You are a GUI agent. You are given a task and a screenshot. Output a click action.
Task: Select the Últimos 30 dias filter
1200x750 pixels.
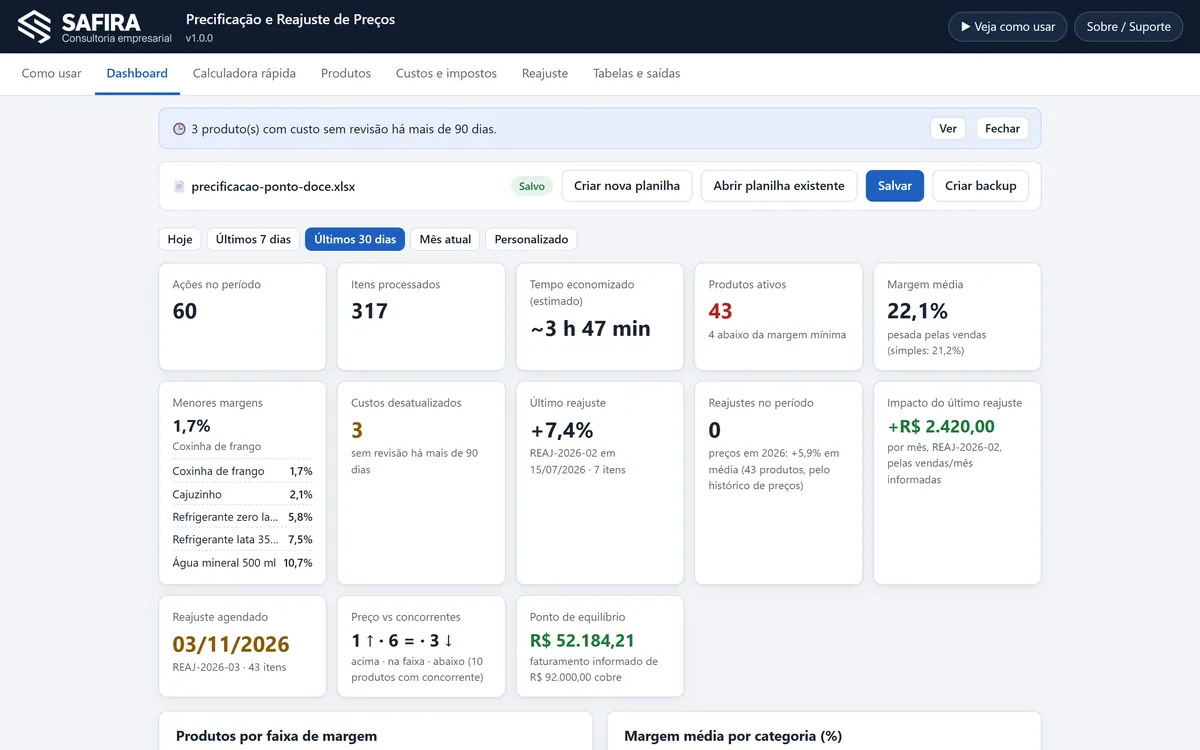pyautogui.click(x=355, y=240)
